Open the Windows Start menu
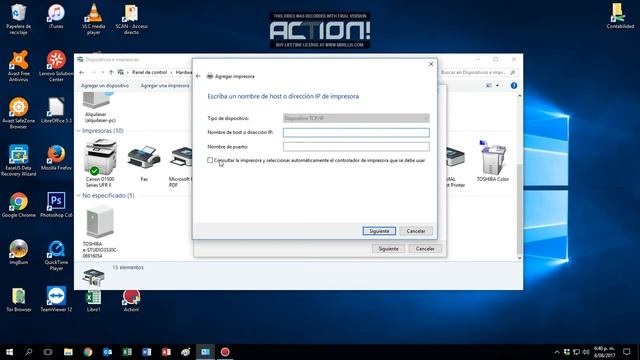The height and width of the screenshot is (360, 640). pos(9,352)
